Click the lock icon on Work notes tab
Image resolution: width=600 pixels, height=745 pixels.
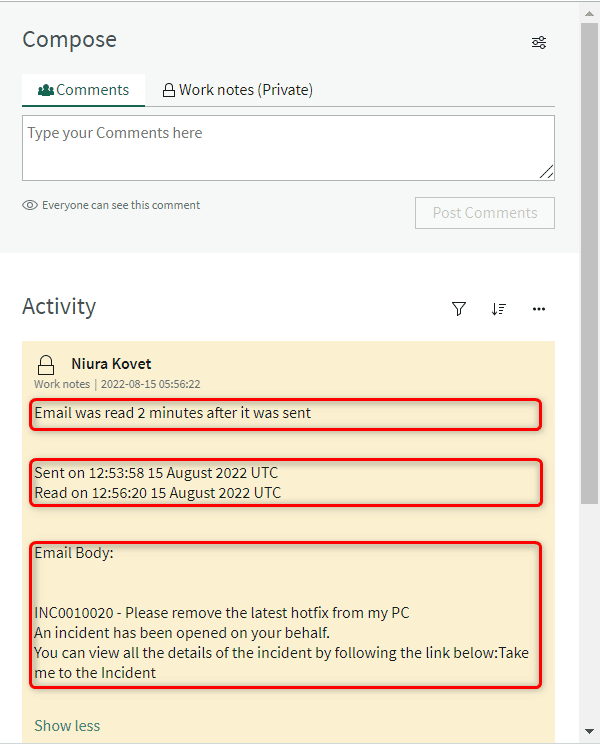169,90
